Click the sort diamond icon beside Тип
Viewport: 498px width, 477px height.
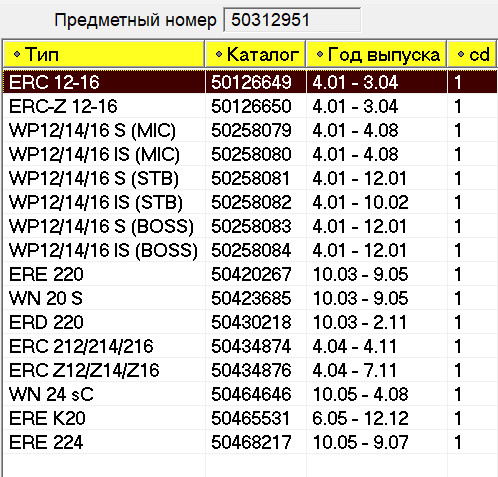pos(17,54)
